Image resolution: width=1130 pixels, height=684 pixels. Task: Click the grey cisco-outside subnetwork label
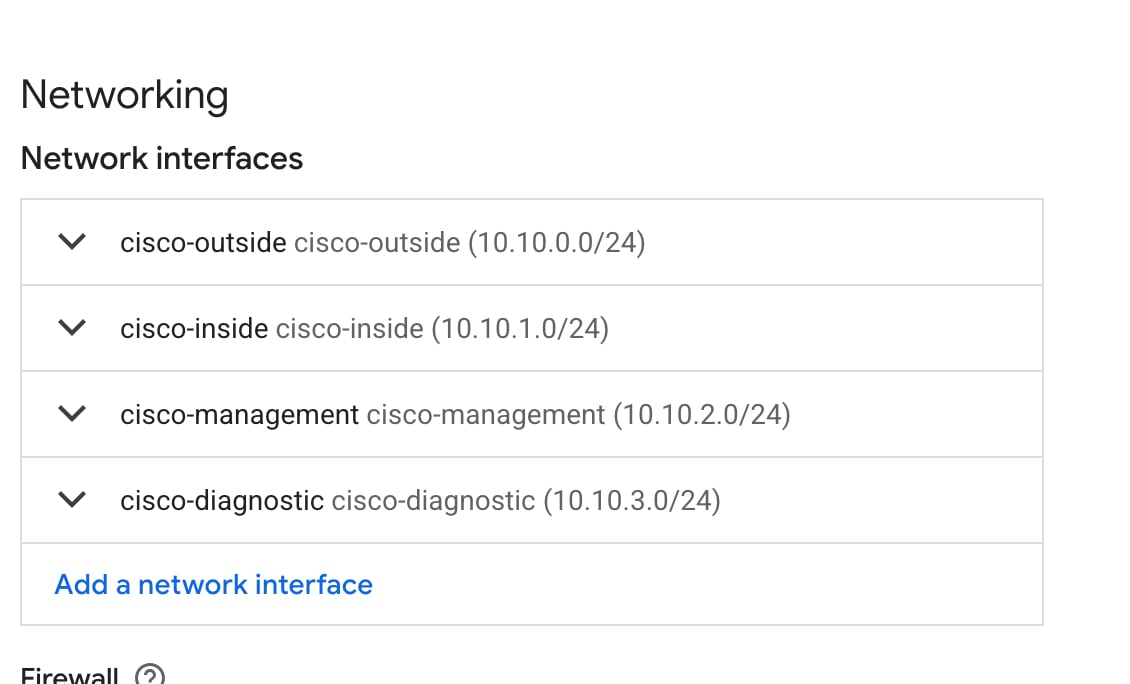click(377, 242)
